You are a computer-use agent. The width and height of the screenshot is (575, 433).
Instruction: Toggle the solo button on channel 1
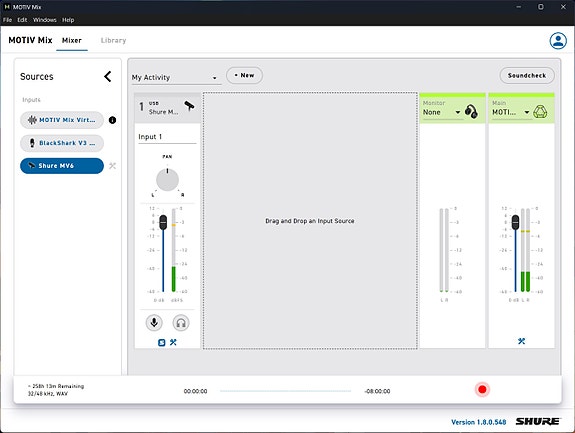click(161, 342)
